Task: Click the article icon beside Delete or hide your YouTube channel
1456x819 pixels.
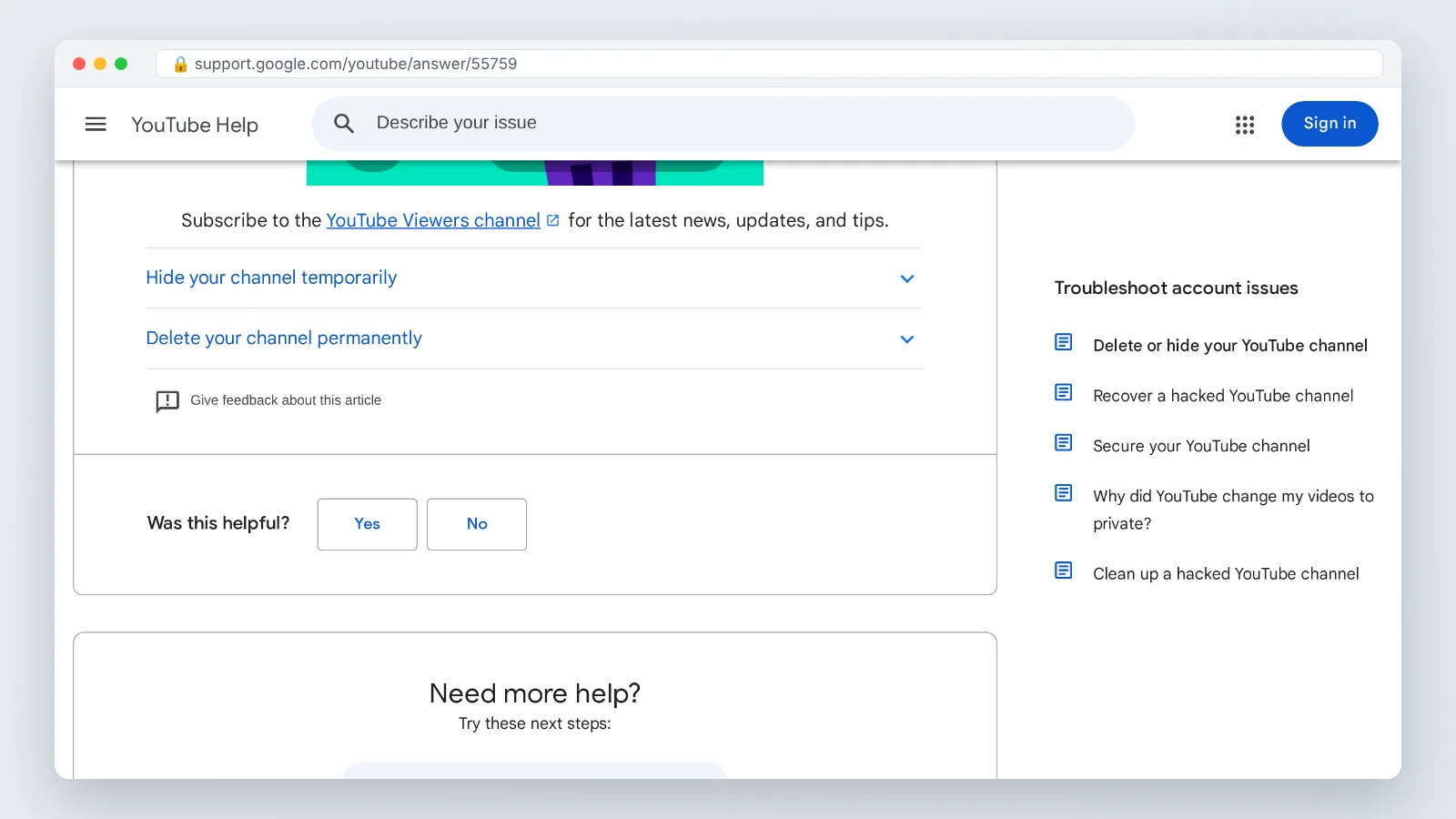Action: 1063,342
